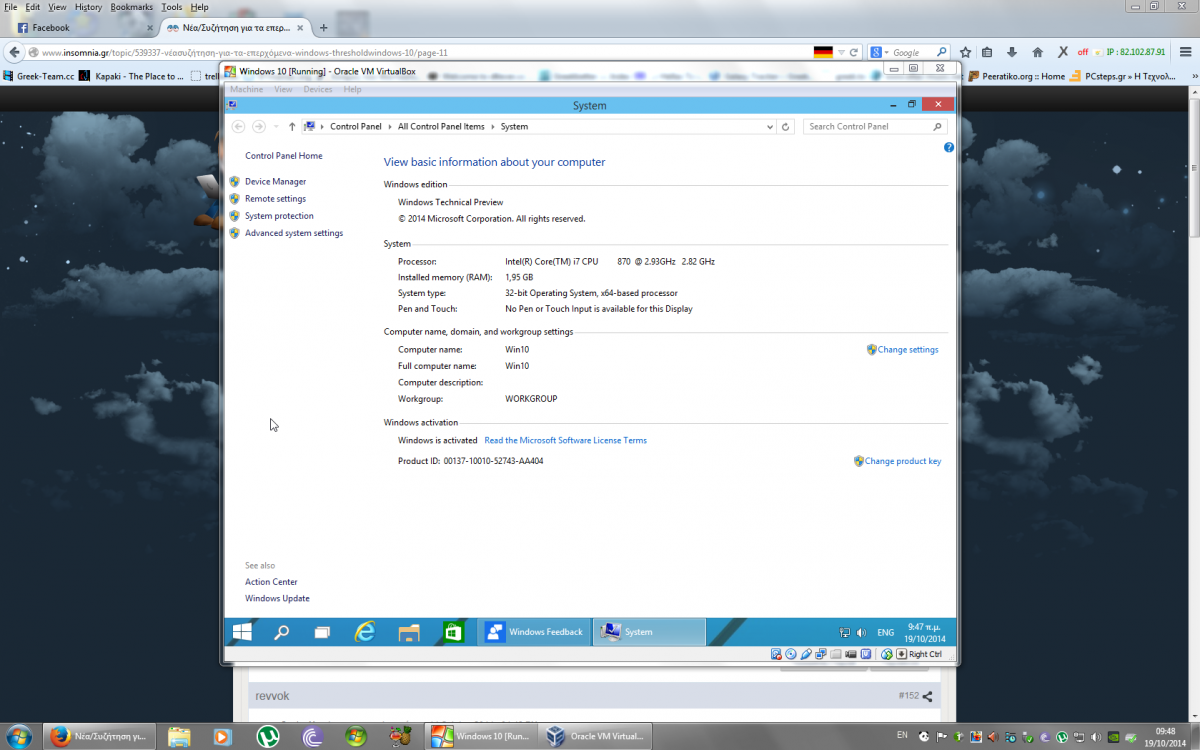Click the Search Control Panel field
Image resolution: width=1200 pixels, height=750 pixels.
pyautogui.click(x=874, y=127)
